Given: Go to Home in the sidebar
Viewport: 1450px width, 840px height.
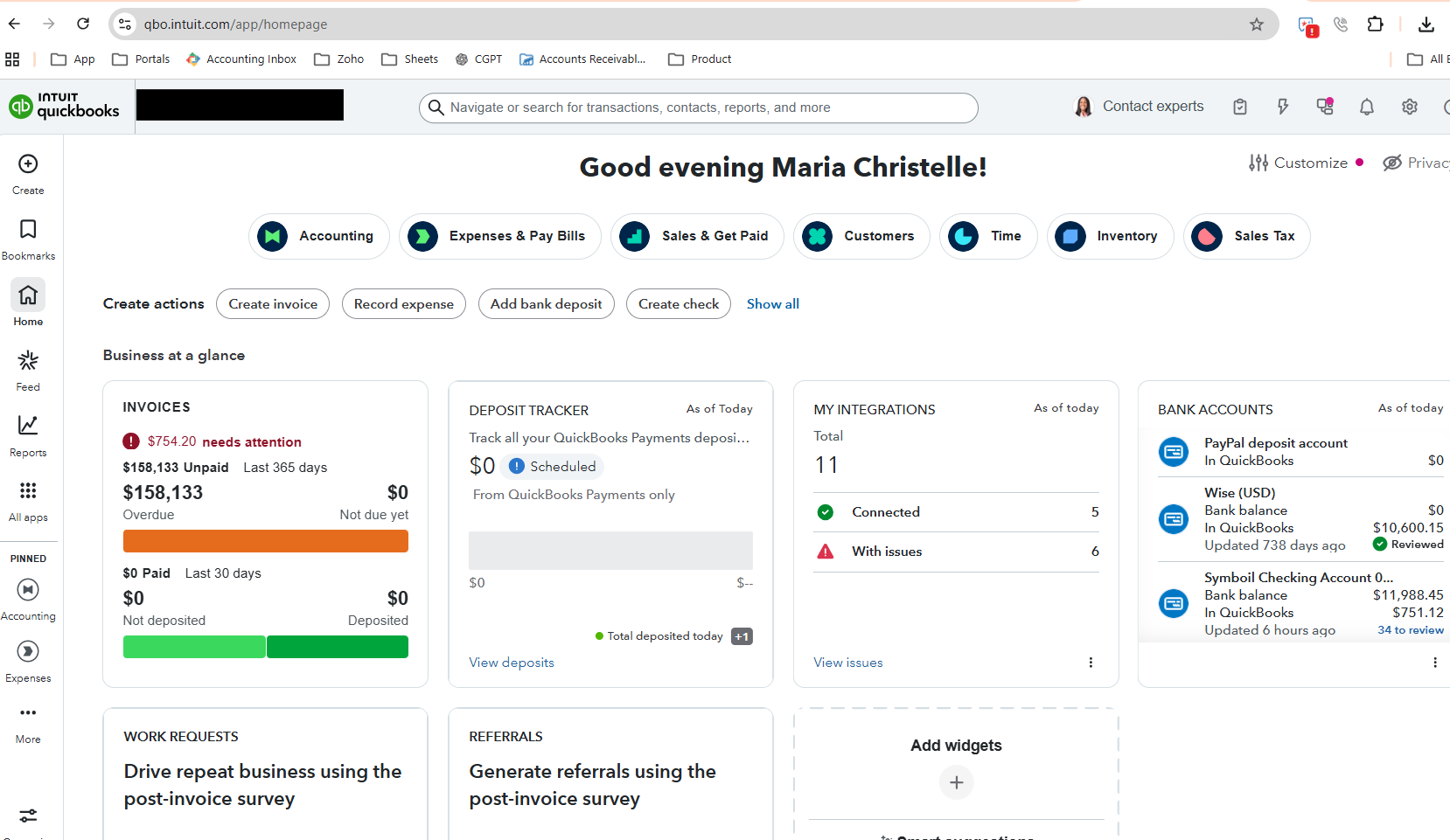Looking at the screenshot, I should point(28,303).
